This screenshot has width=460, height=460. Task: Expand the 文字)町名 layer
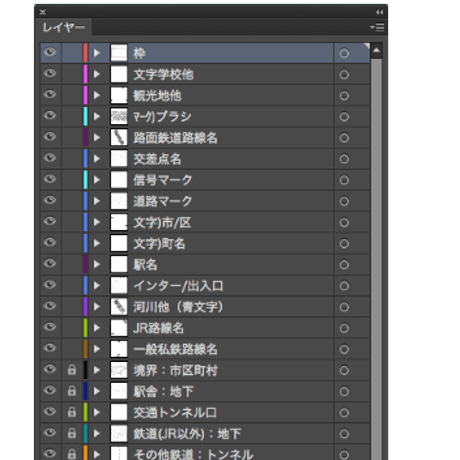coord(97,243)
